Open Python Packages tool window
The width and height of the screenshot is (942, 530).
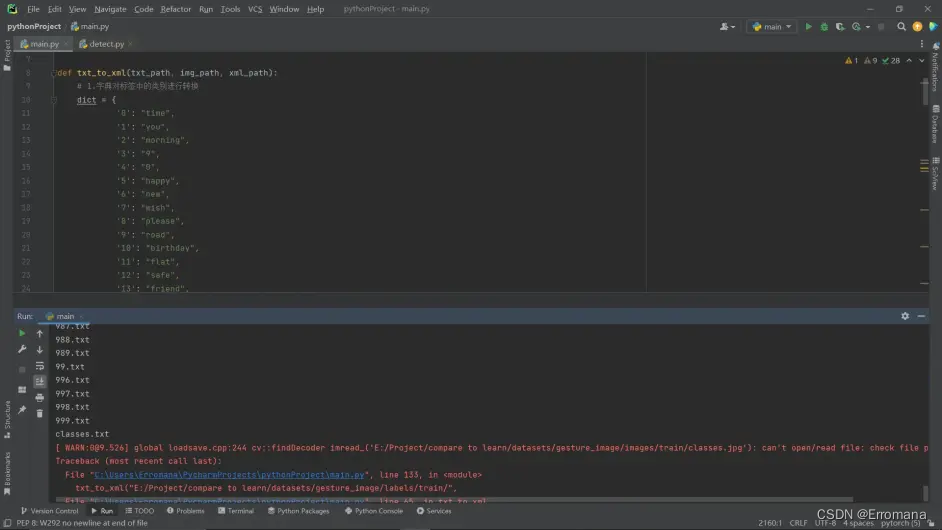coord(298,511)
